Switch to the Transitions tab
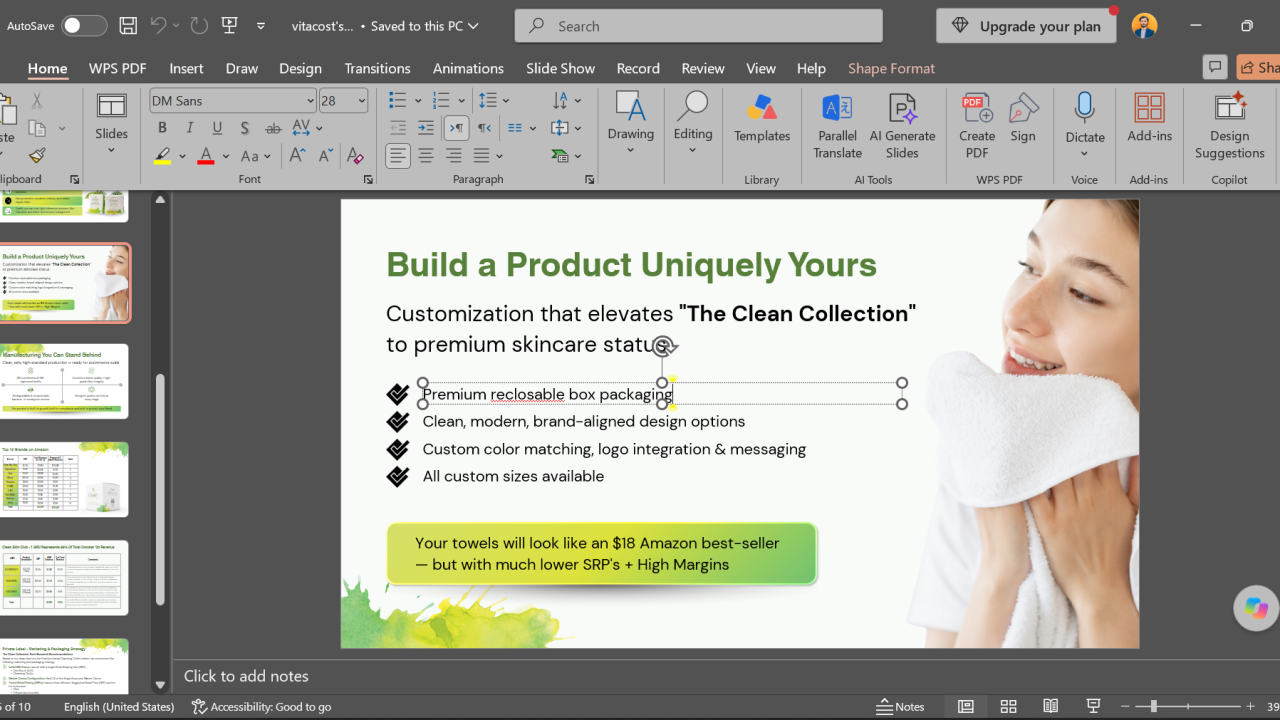The height and width of the screenshot is (720, 1280). [377, 68]
